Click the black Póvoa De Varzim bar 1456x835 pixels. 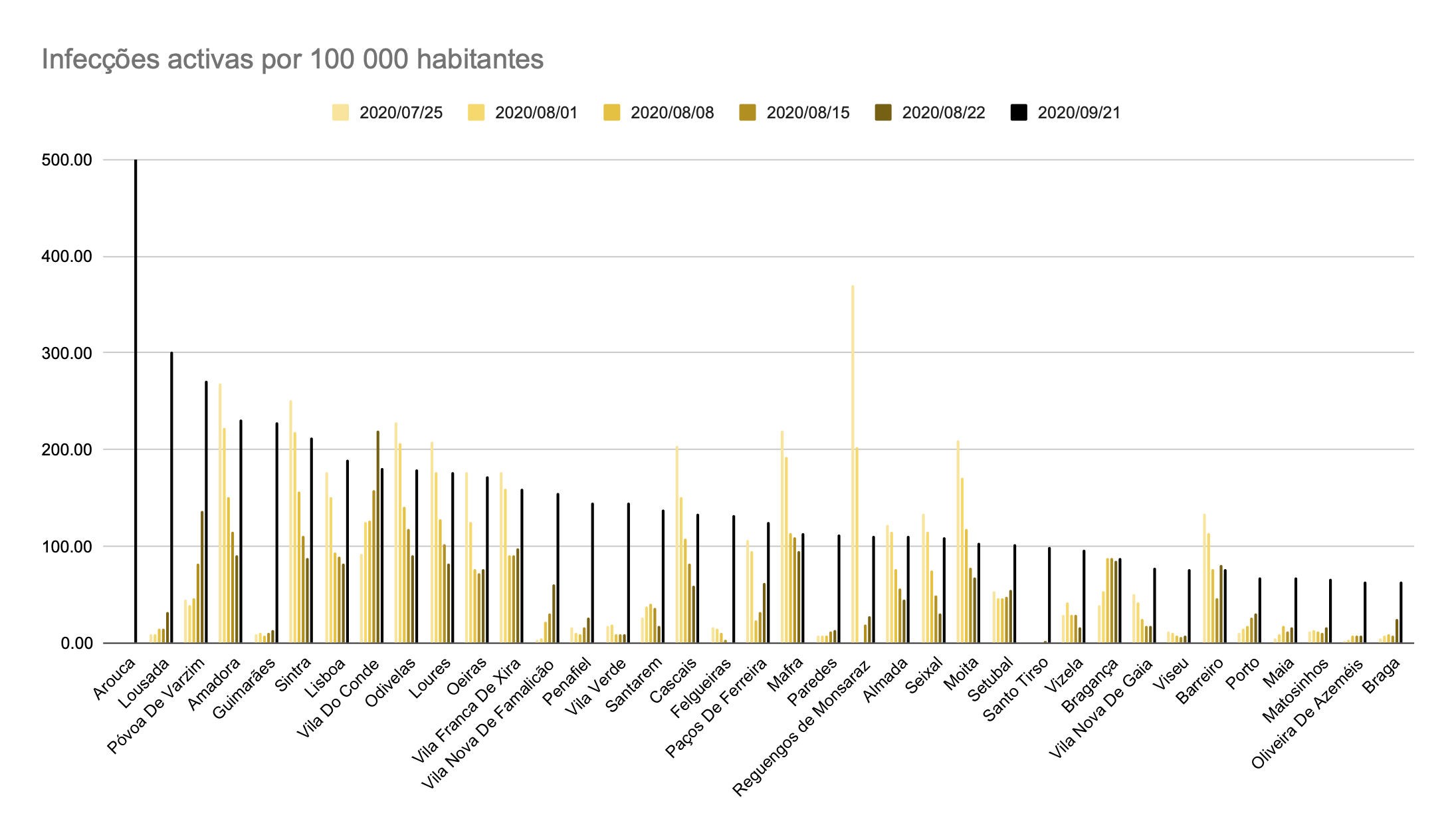(x=206, y=512)
